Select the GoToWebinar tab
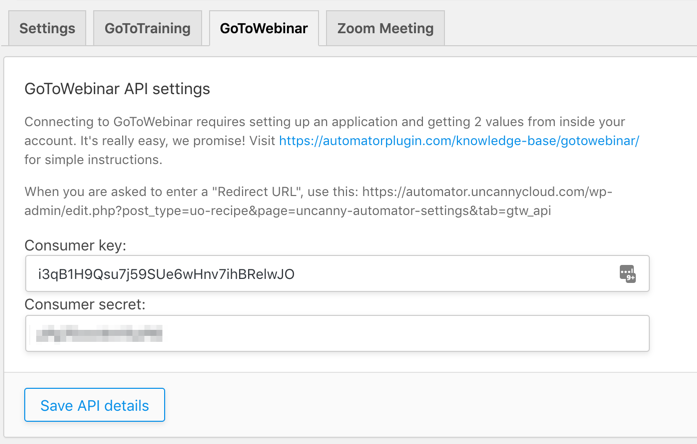The image size is (697, 444). click(x=264, y=28)
